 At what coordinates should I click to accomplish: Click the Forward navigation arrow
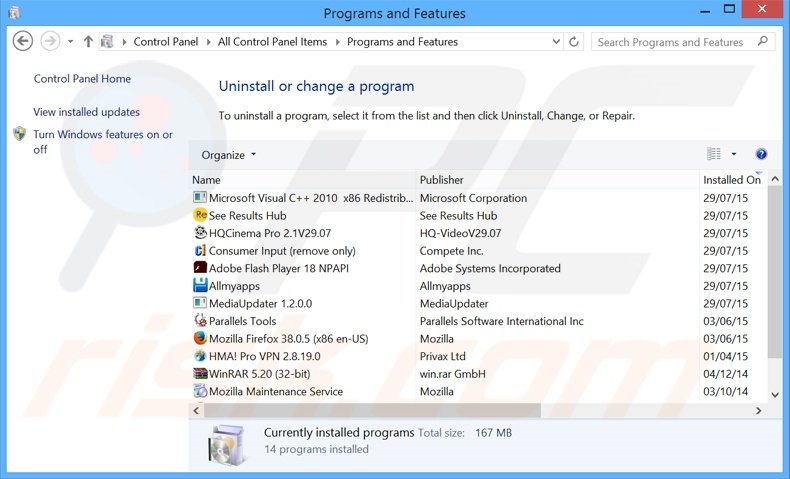pyautogui.click(x=50, y=41)
